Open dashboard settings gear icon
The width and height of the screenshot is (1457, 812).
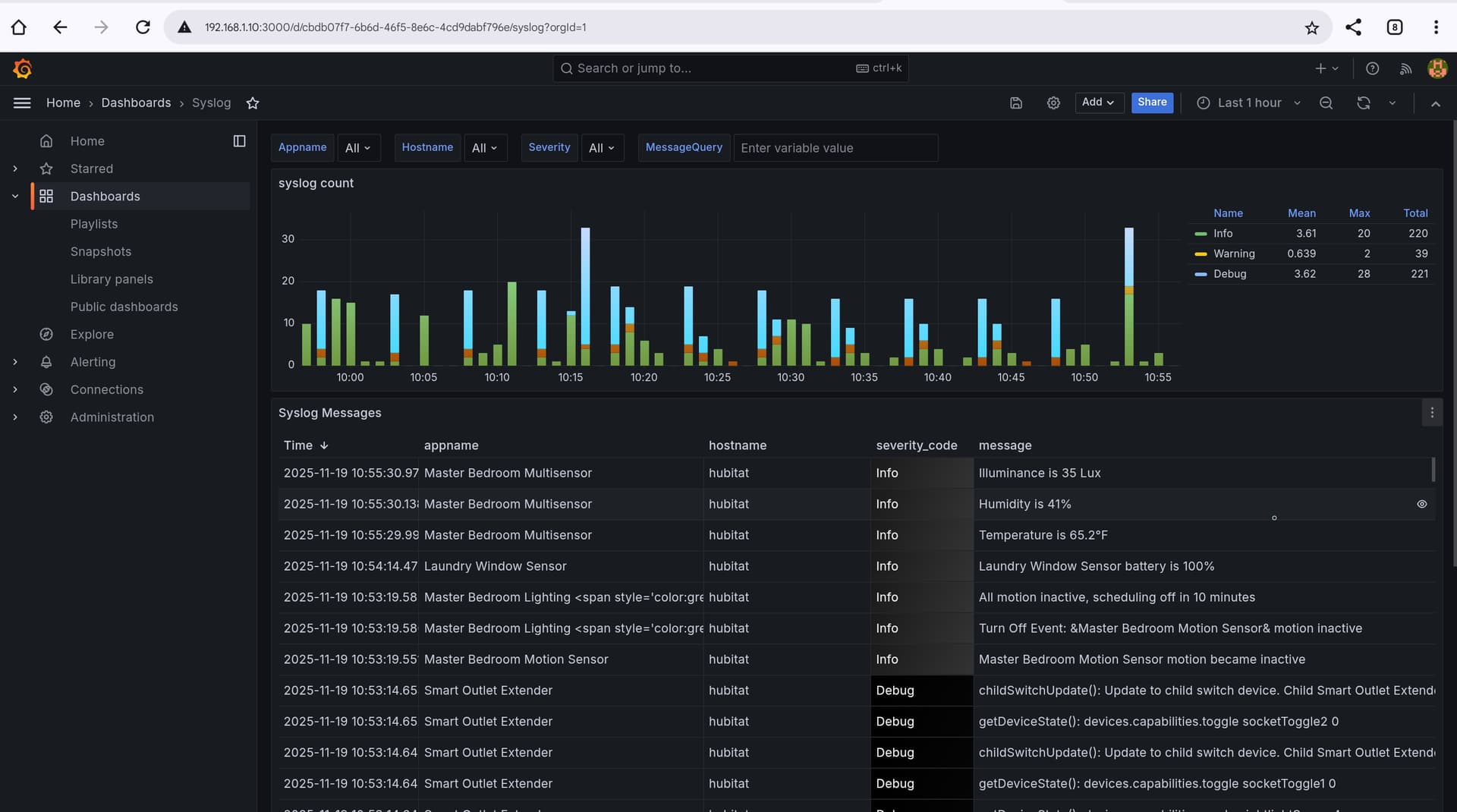coord(1053,103)
